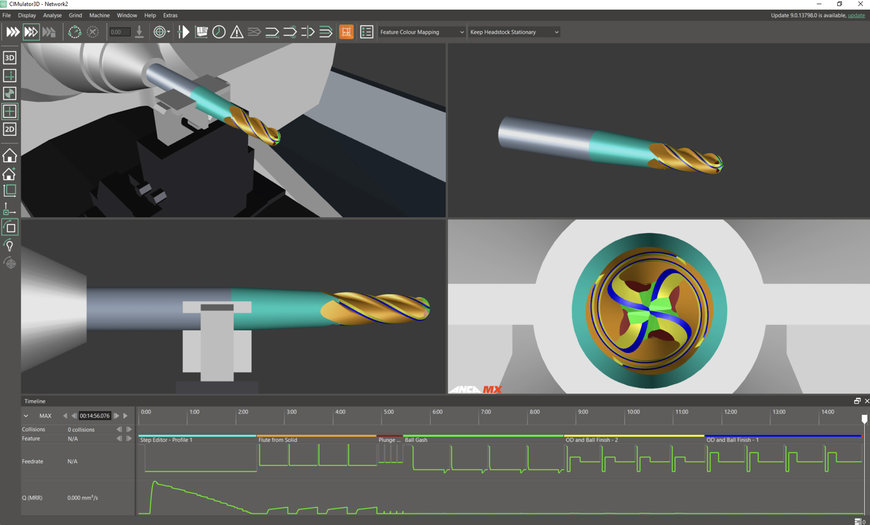Viewport: 870px width, 525px height.
Task: Open the Grind menu
Action: [x=75, y=16]
